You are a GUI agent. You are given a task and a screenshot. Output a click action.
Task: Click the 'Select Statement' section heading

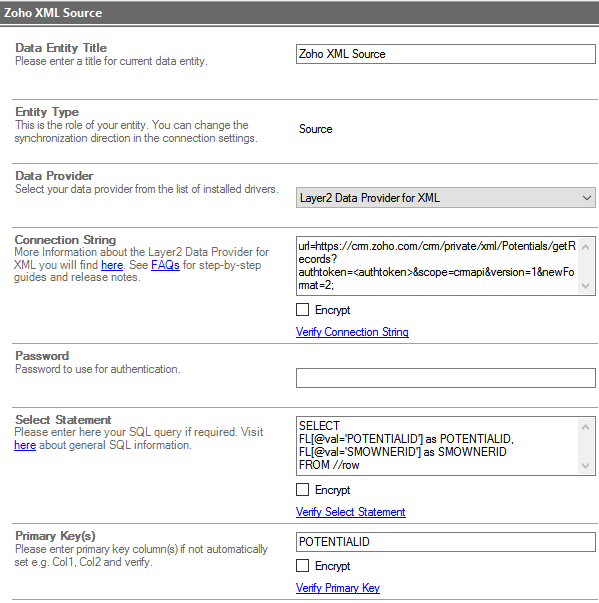63,420
